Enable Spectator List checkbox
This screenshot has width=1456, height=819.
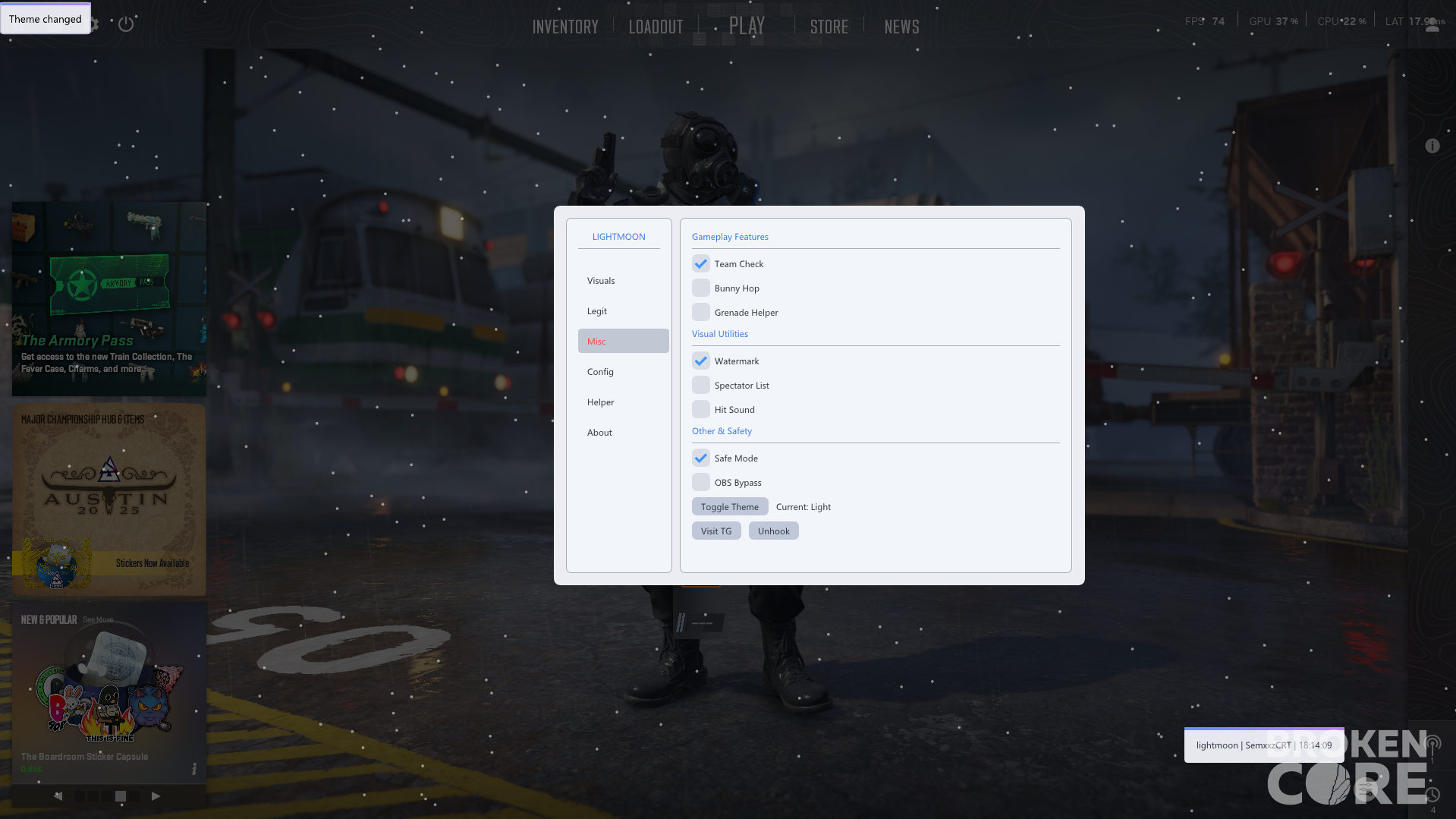tap(701, 386)
